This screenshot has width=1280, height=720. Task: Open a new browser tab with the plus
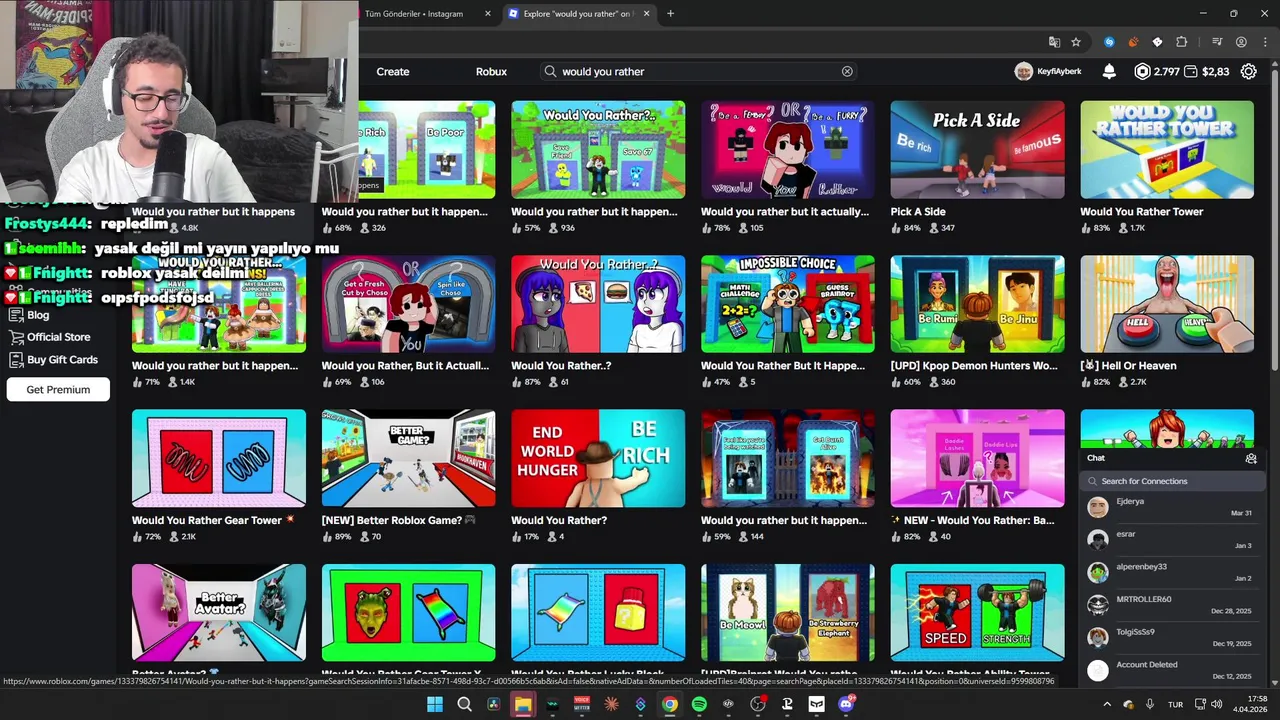(x=670, y=13)
